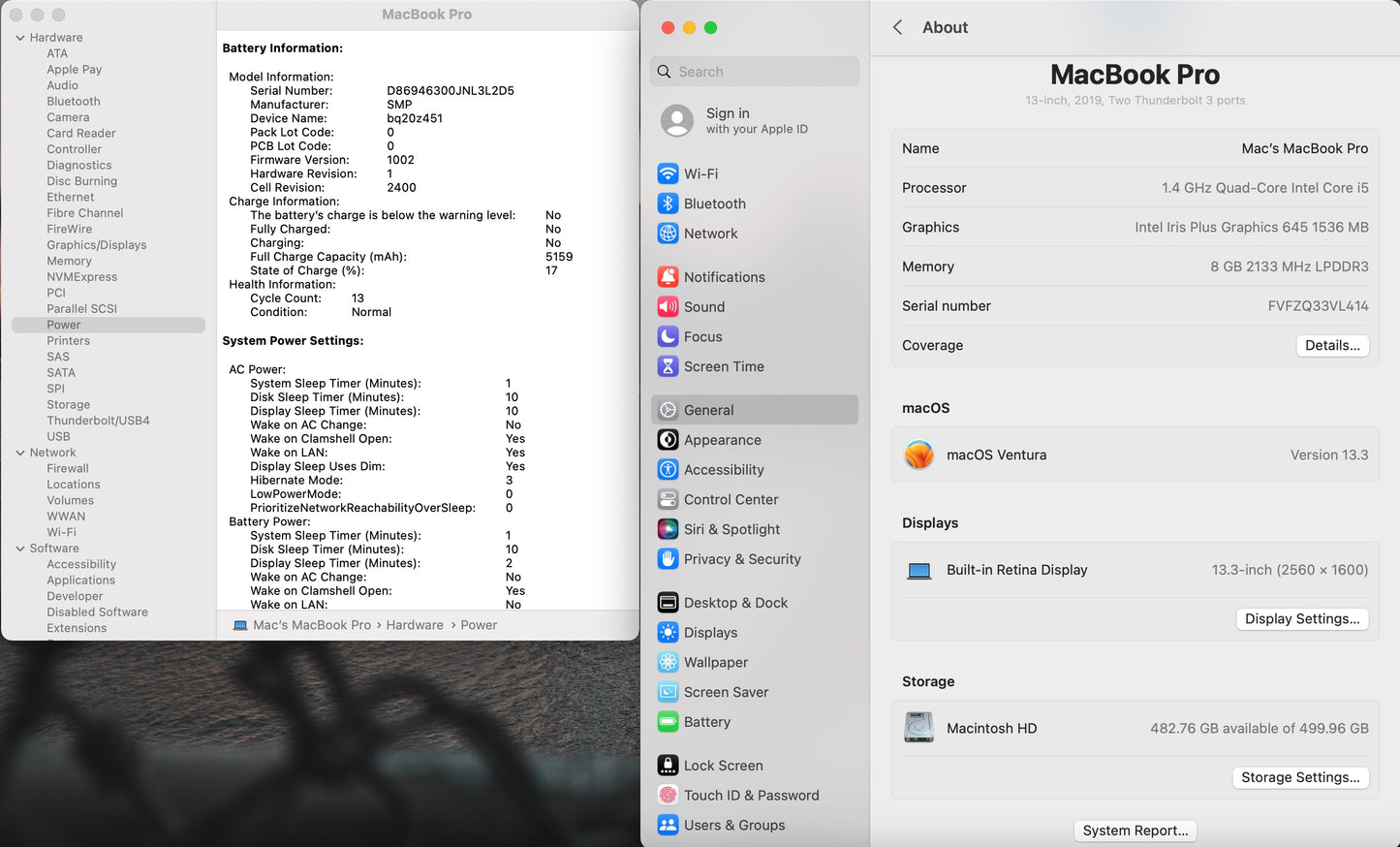Collapse the Software section disclosure triangle
Image resolution: width=1400 pixels, height=847 pixels.
pos(19,548)
